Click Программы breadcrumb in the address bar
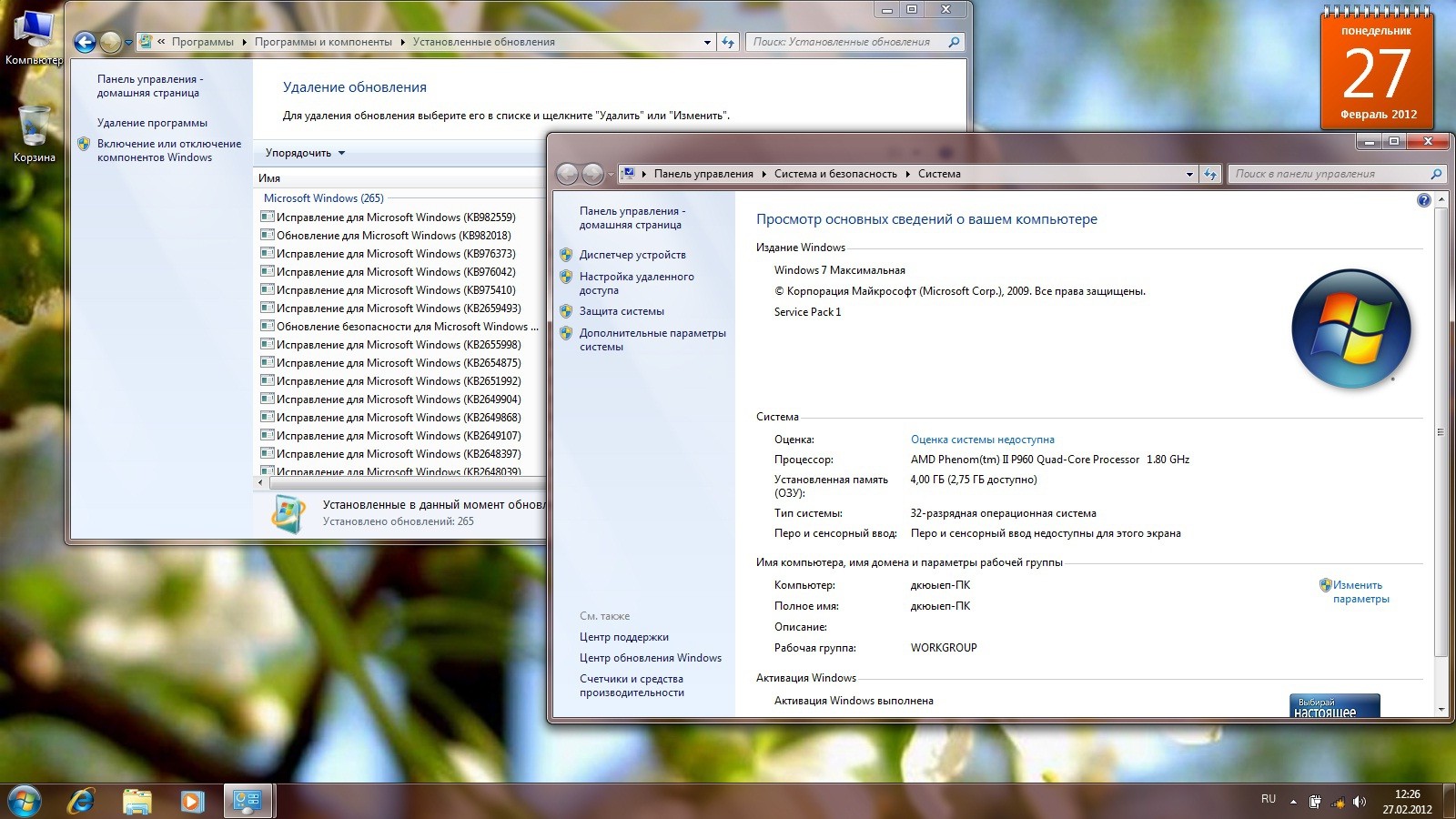 203,42
